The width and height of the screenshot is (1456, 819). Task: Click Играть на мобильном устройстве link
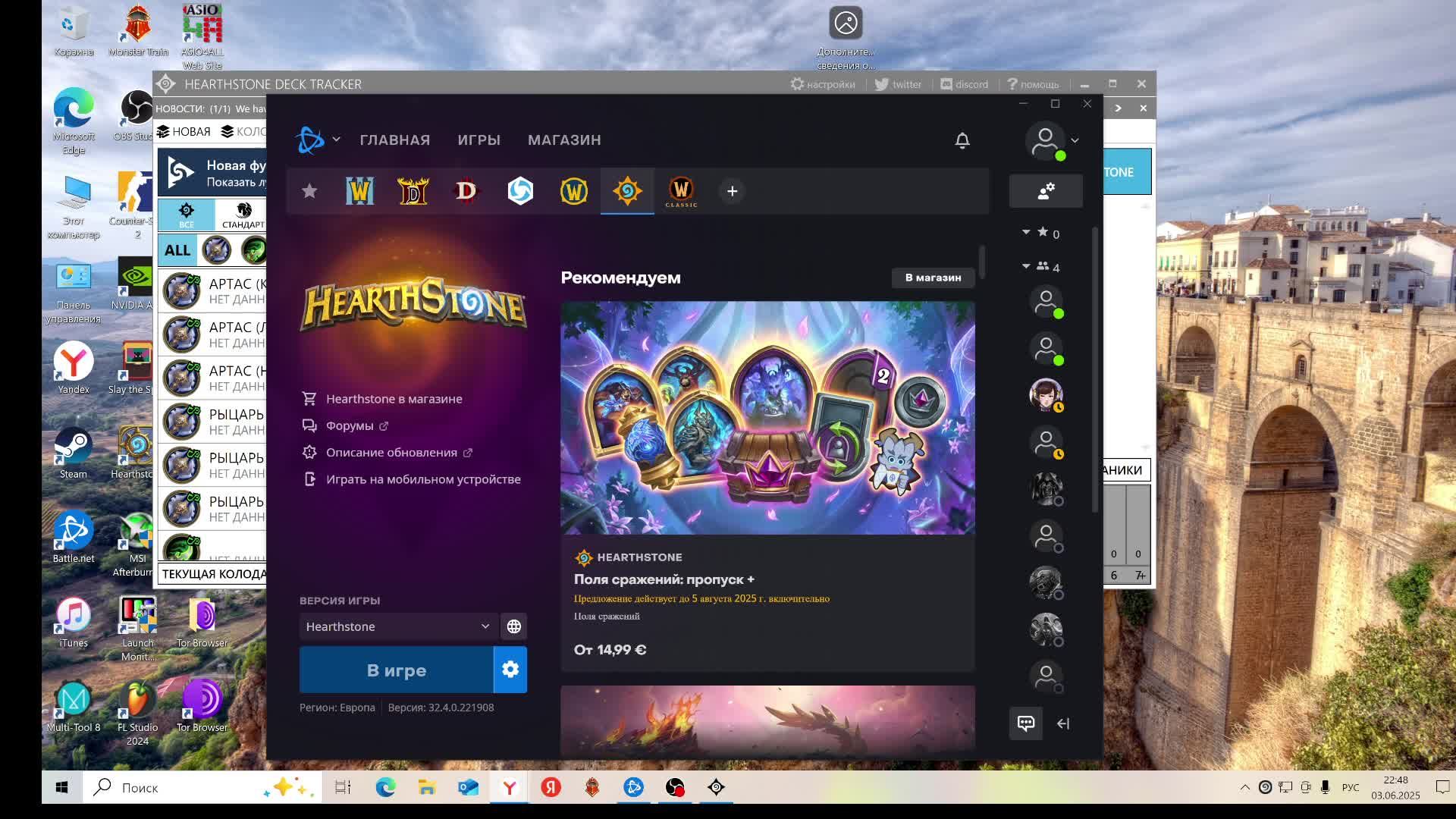pyautogui.click(x=423, y=479)
